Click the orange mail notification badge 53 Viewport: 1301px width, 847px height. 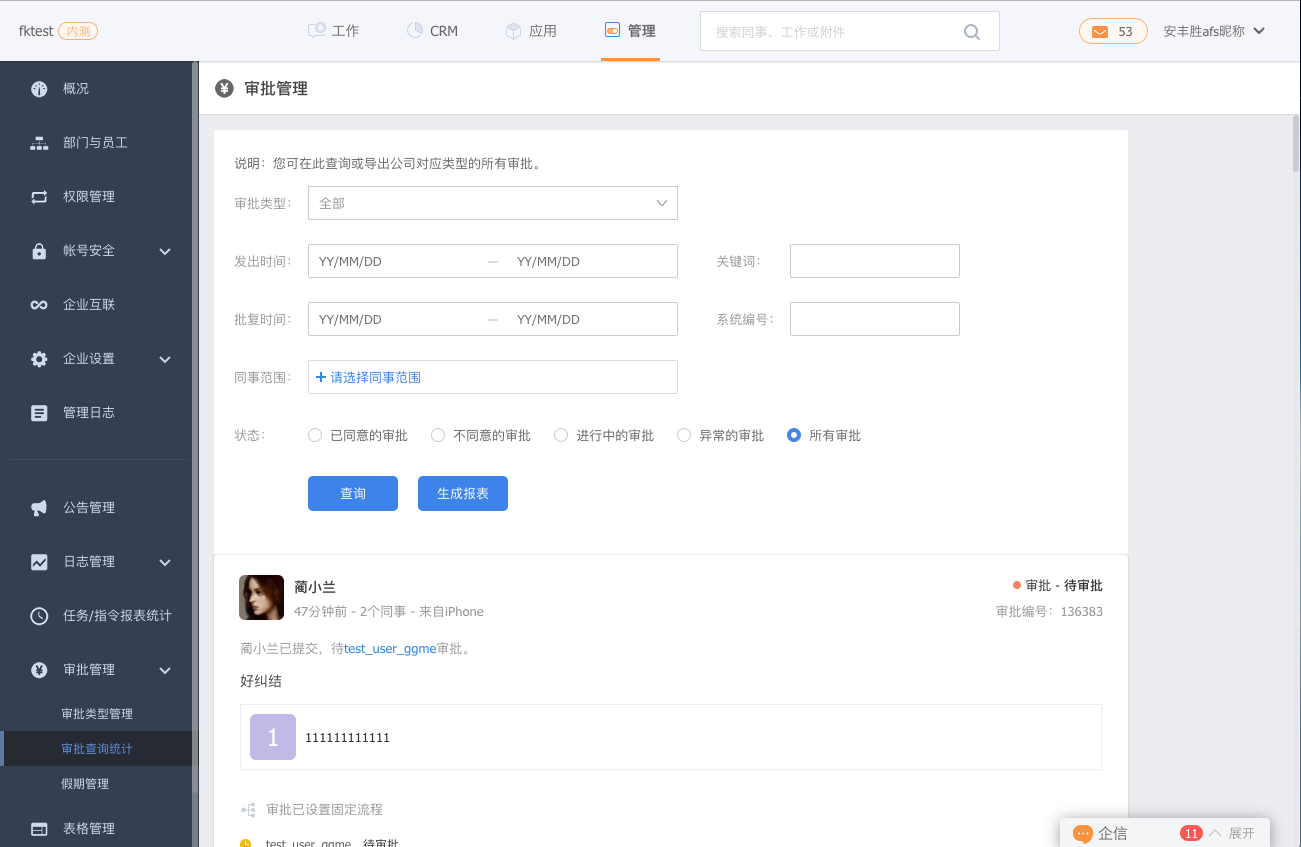pos(1113,32)
